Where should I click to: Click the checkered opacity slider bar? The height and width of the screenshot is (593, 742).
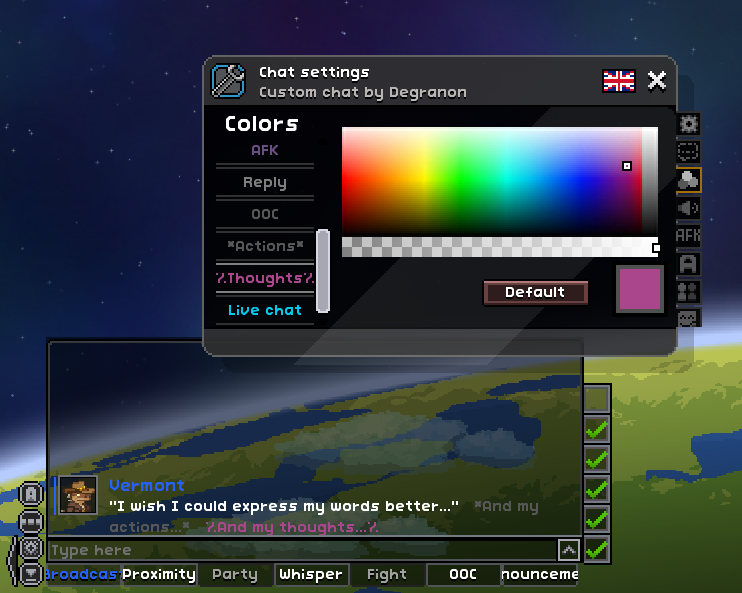(x=500, y=247)
